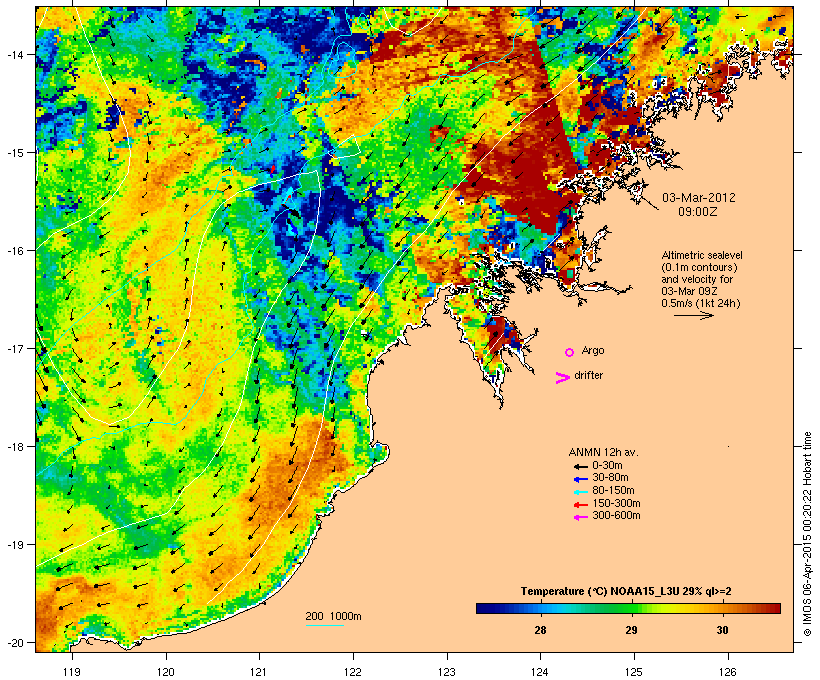
Task: Click the latitude axis label -20
Action: click(14, 642)
